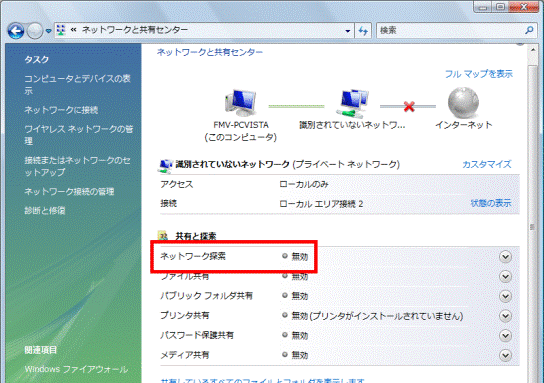Click ファイル共有 status indicator dot
This screenshot has width=544, height=383.
click(285, 276)
